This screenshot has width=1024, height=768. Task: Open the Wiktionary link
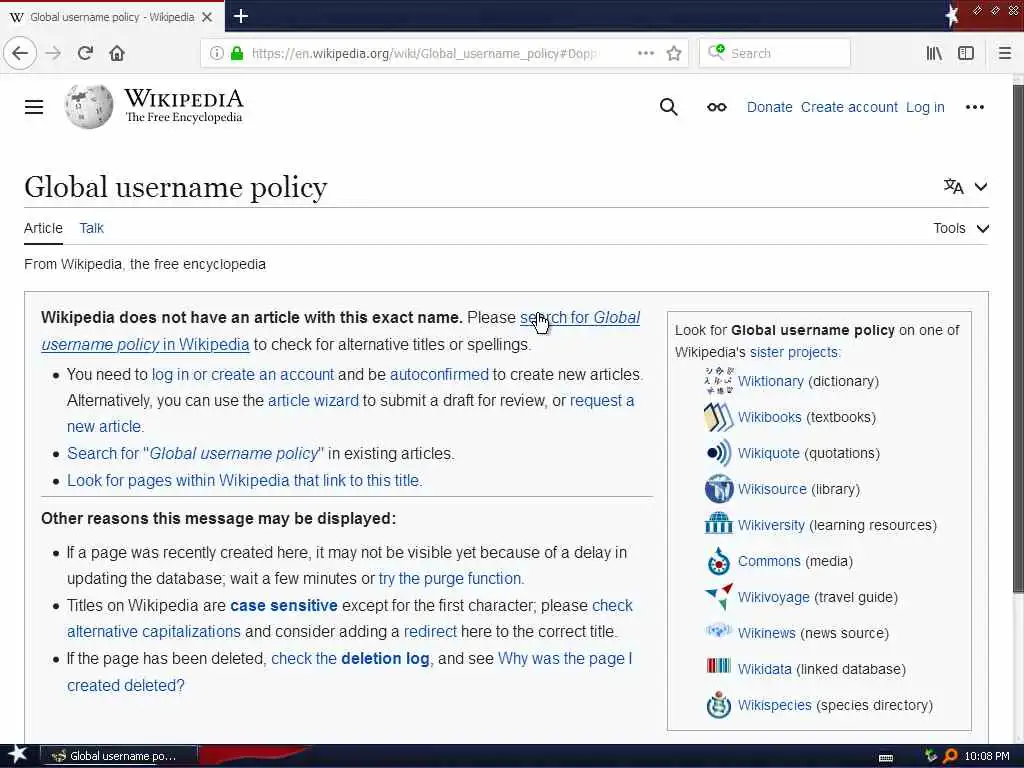tap(771, 381)
